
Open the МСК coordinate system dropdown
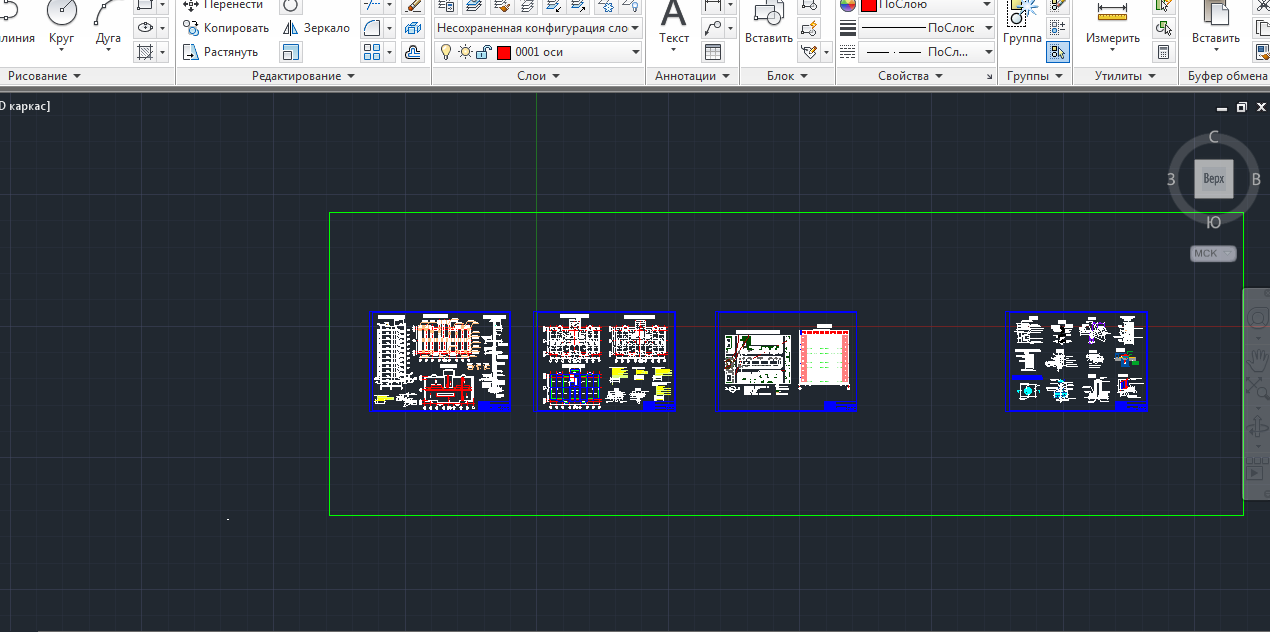click(1213, 253)
